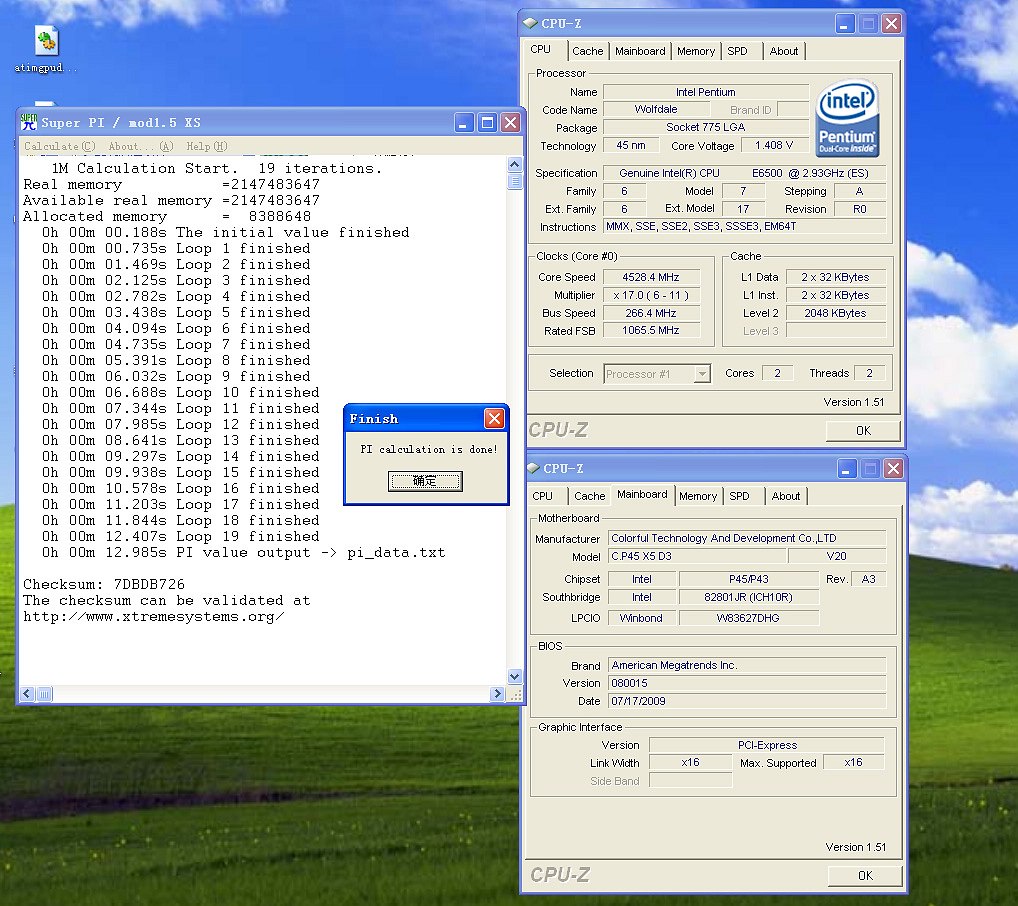Switch to Mainboard tab in top CPU-Z

click(640, 51)
